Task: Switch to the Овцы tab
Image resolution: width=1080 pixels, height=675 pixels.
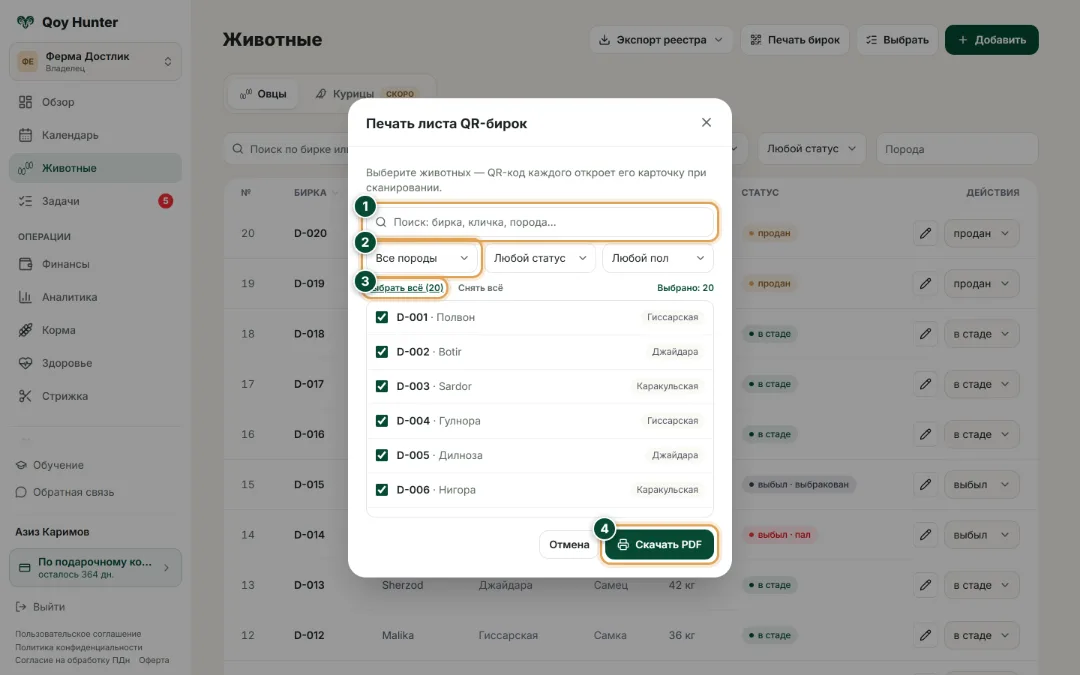Action: point(263,94)
